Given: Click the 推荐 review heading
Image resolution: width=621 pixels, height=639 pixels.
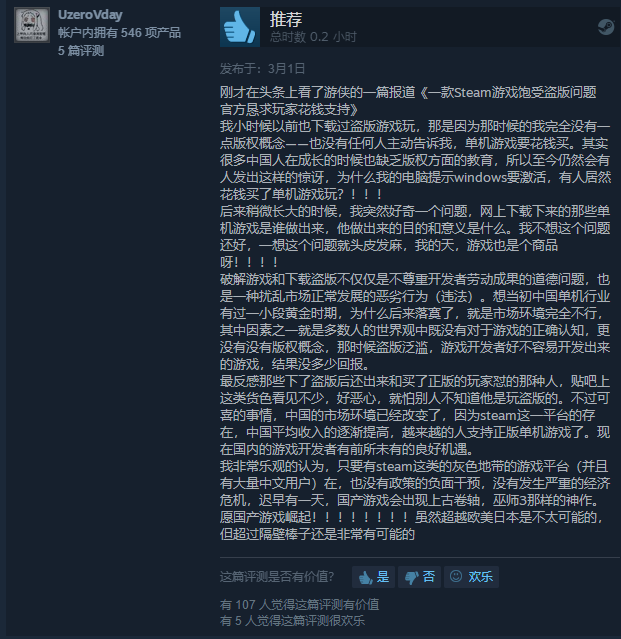Looking at the screenshot, I should 286,19.
